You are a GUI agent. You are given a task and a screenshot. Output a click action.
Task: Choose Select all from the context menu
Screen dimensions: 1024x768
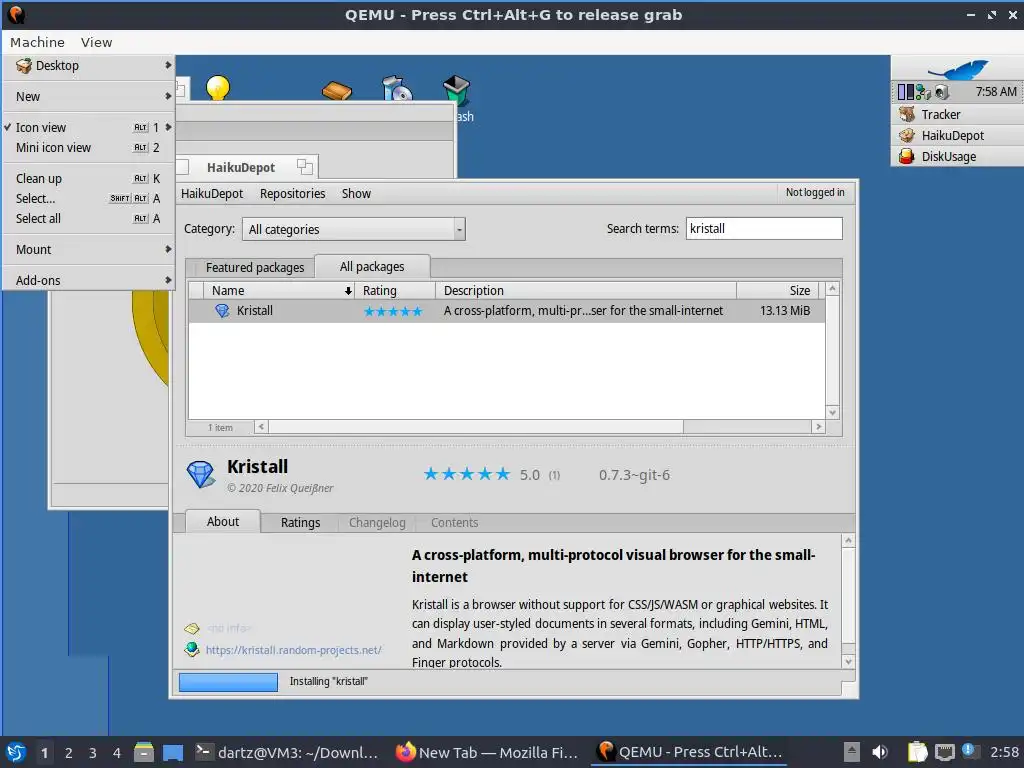[x=88, y=219]
